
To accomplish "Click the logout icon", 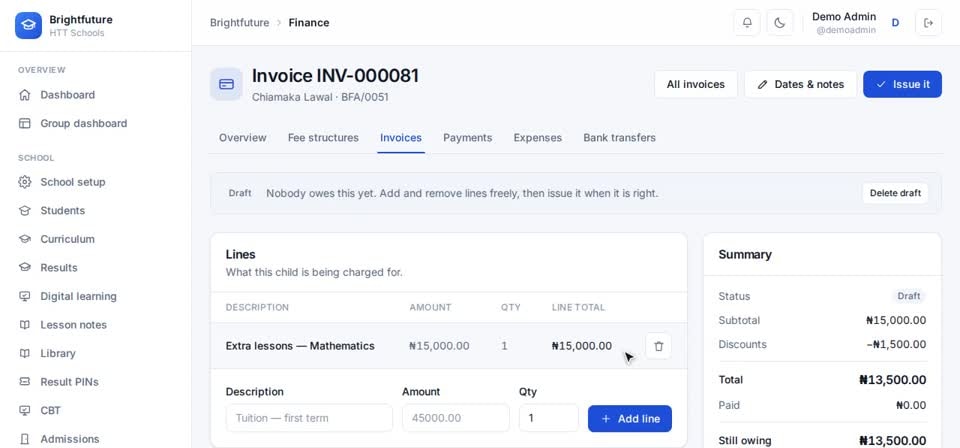I will pyautogui.click(x=928, y=23).
